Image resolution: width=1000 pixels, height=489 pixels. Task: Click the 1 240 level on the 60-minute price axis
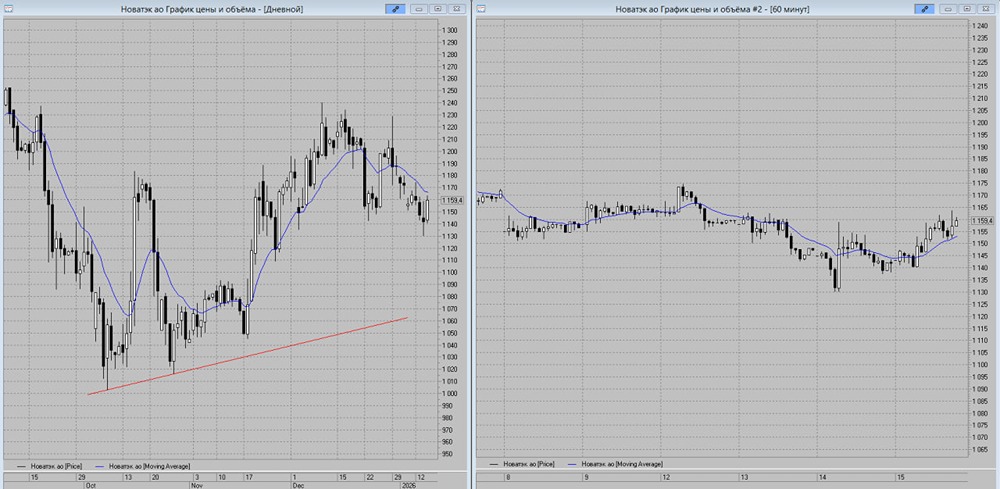pos(981,26)
